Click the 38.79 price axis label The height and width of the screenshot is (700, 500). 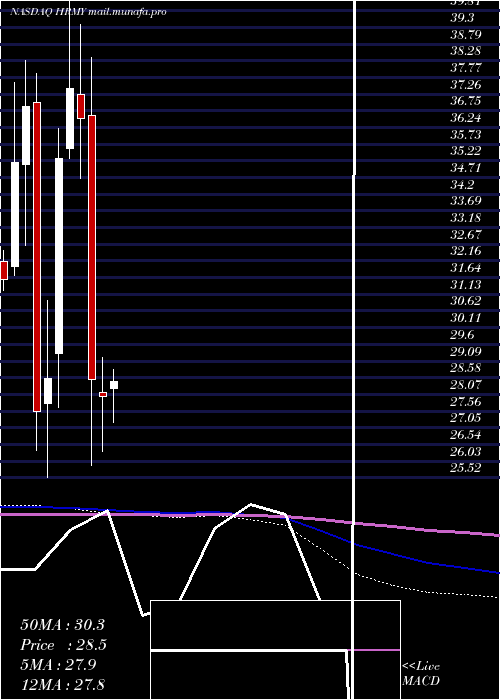tap(466, 34)
